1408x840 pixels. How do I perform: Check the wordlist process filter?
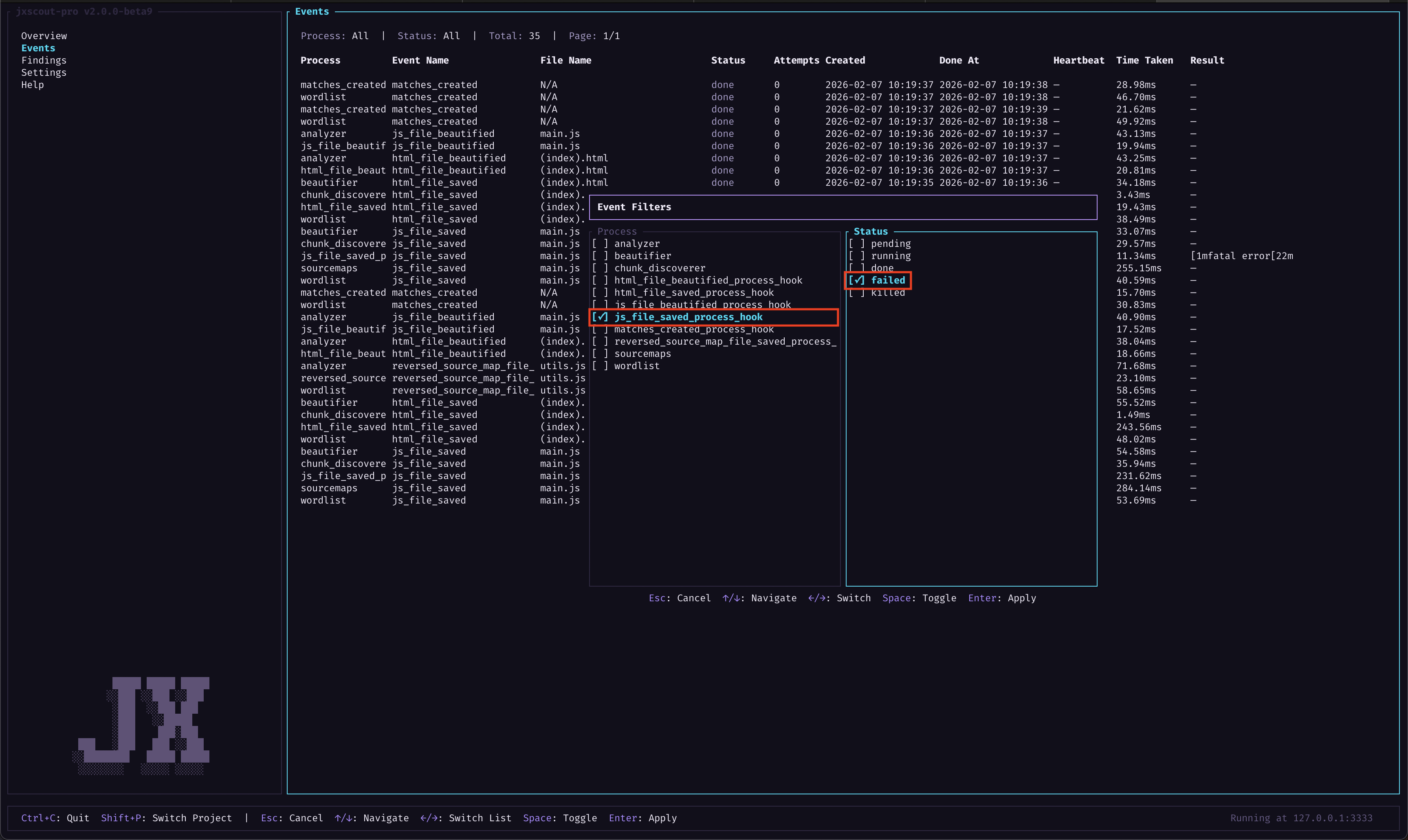625,366
